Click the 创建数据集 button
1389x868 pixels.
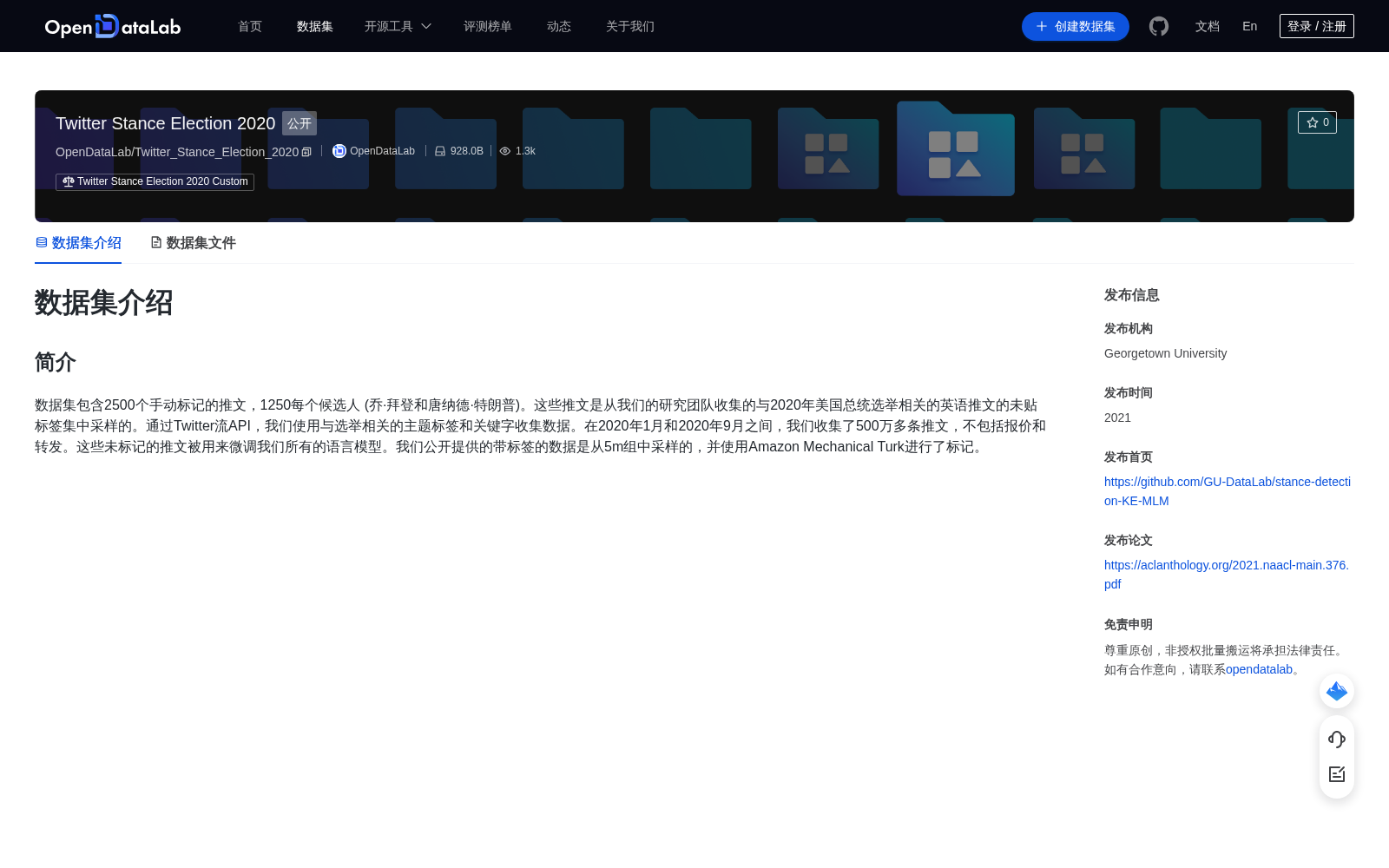coord(1076,26)
